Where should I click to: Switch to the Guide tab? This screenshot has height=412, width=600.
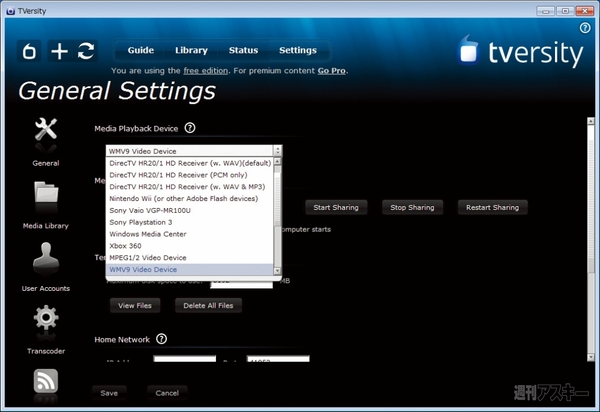[x=141, y=50]
